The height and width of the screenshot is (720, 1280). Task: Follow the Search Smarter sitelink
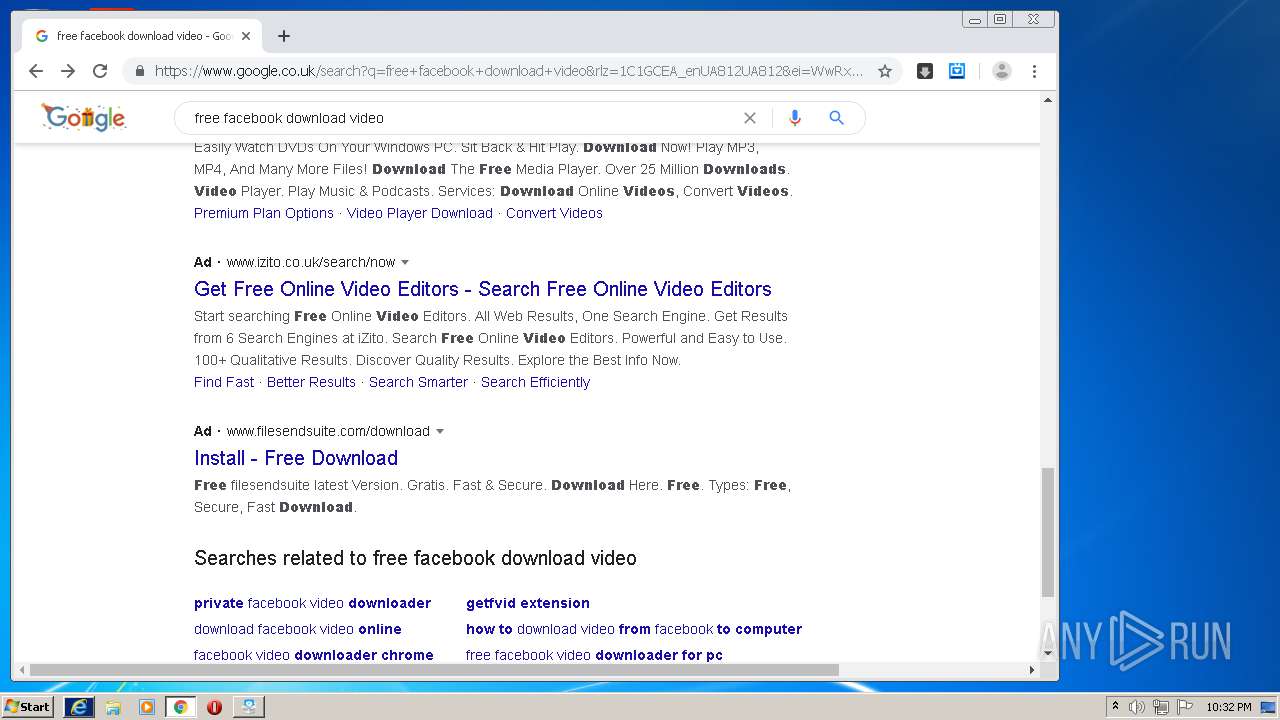coord(418,382)
